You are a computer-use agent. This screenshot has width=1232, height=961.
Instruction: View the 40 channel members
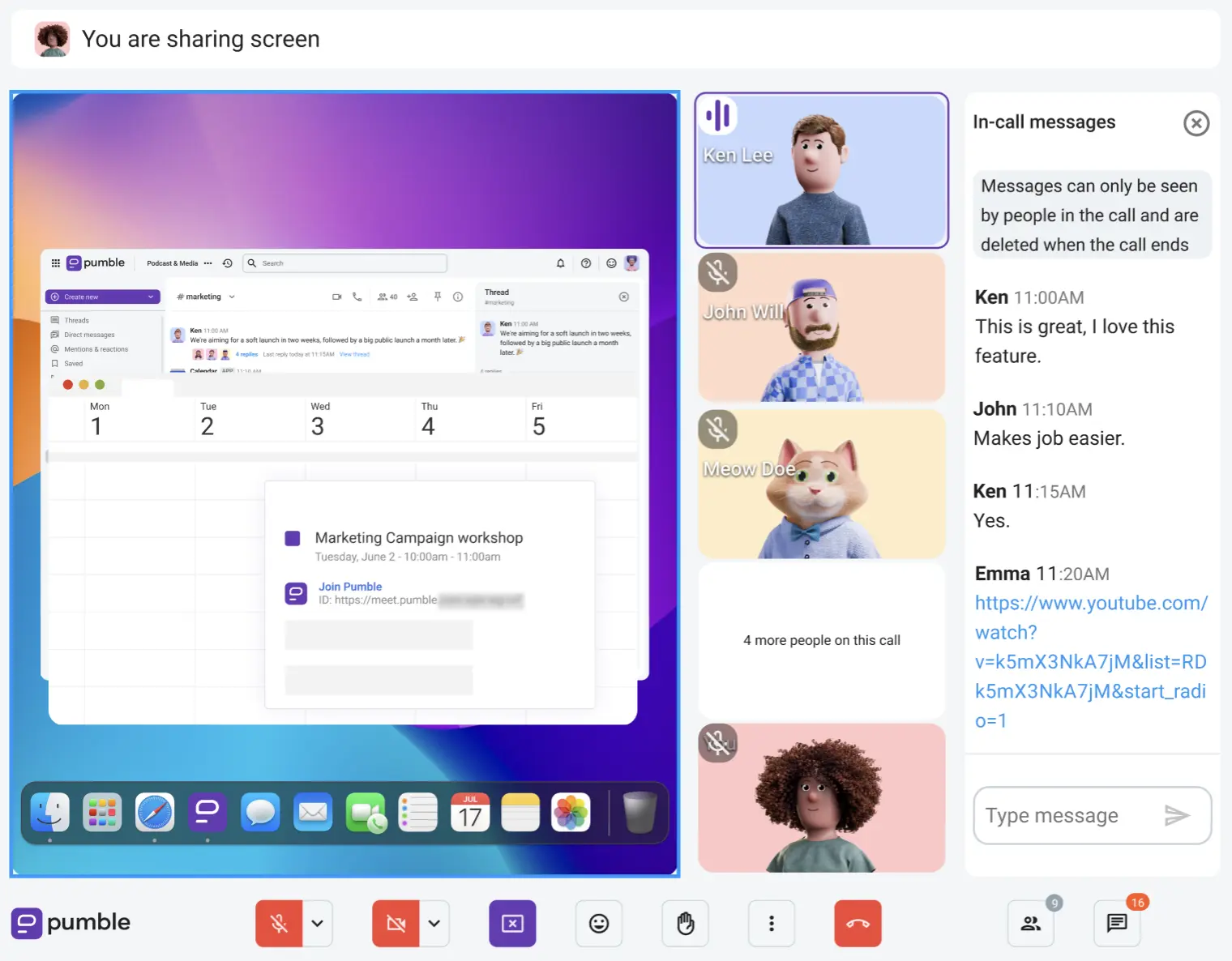(x=387, y=297)
